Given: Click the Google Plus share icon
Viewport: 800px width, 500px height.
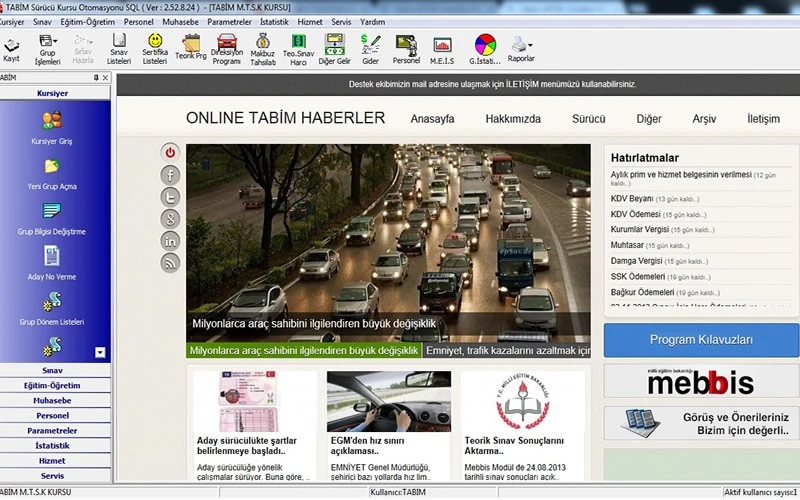Looking at the screenshot, I should pyautogui.click(x=170, y=219).
